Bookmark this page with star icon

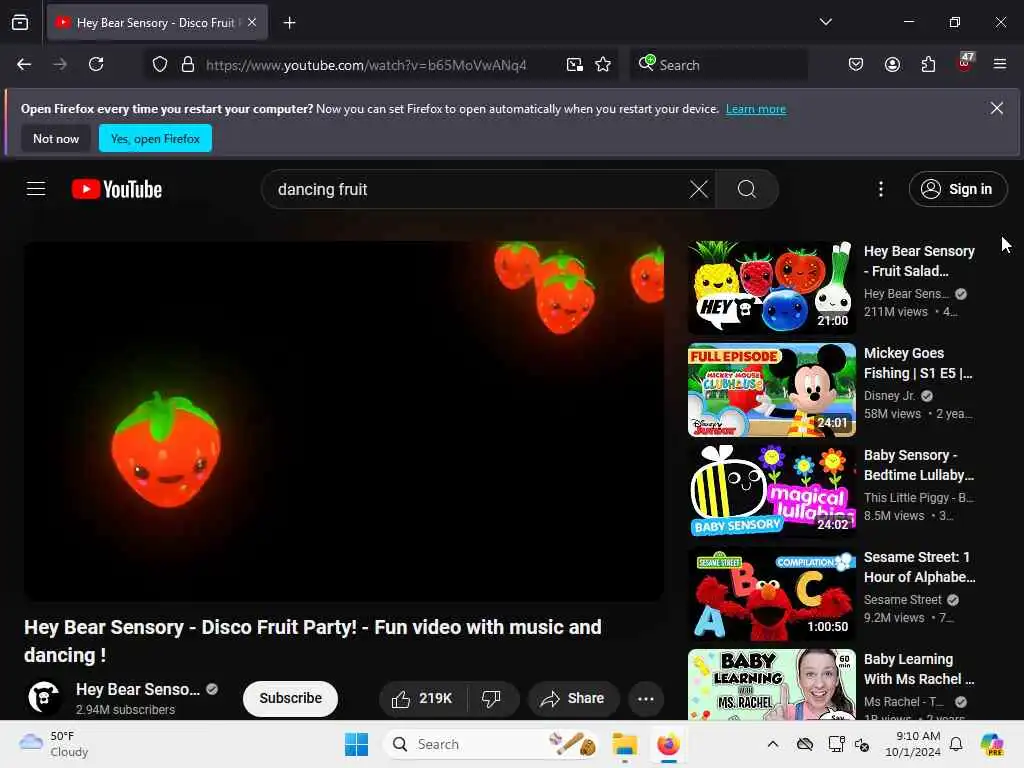point(603,65)
